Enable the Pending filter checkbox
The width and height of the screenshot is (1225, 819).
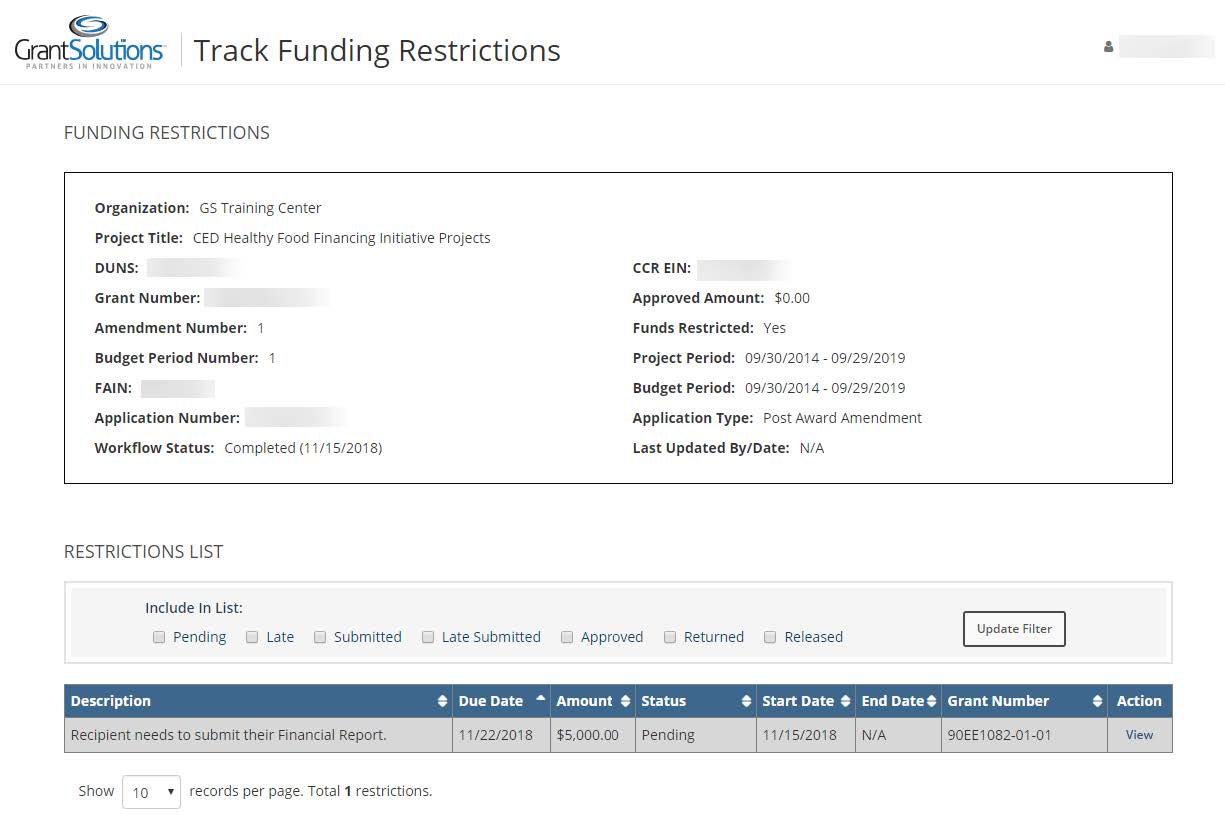pos(159,637)
